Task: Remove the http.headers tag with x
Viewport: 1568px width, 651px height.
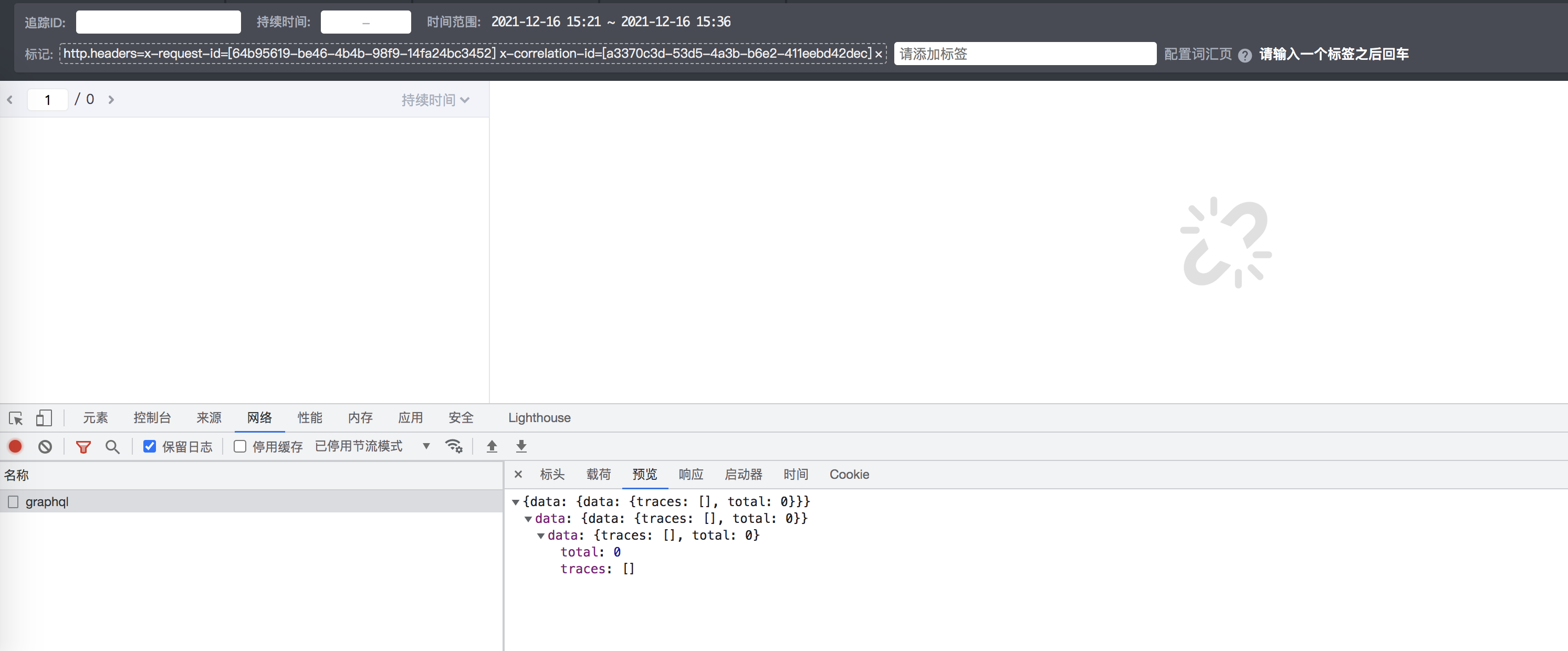Action: (x=879, y=54)
